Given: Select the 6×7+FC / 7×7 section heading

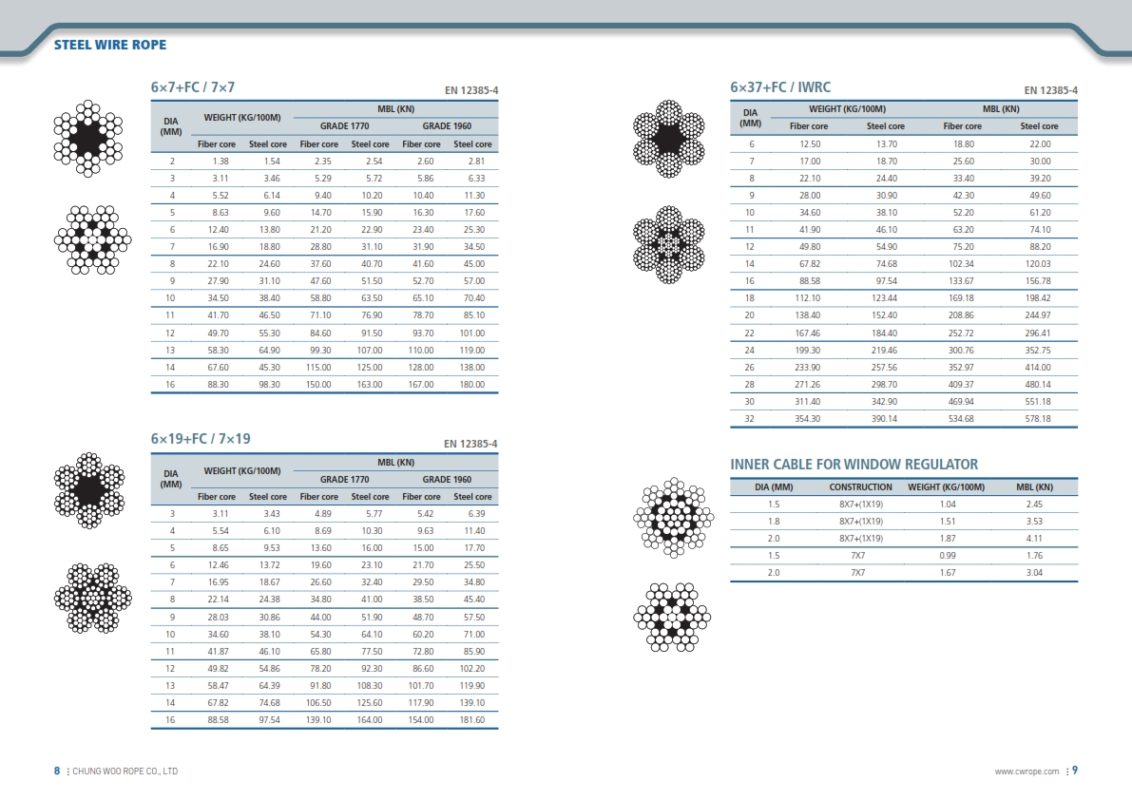Looking at the screenshot, I should tap(193, 88).
